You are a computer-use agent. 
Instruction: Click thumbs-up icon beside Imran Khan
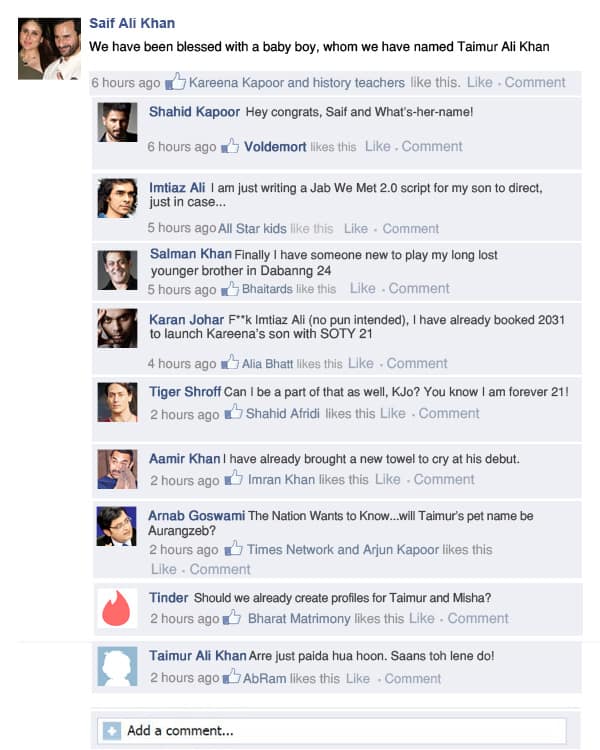tap(233, 478)
